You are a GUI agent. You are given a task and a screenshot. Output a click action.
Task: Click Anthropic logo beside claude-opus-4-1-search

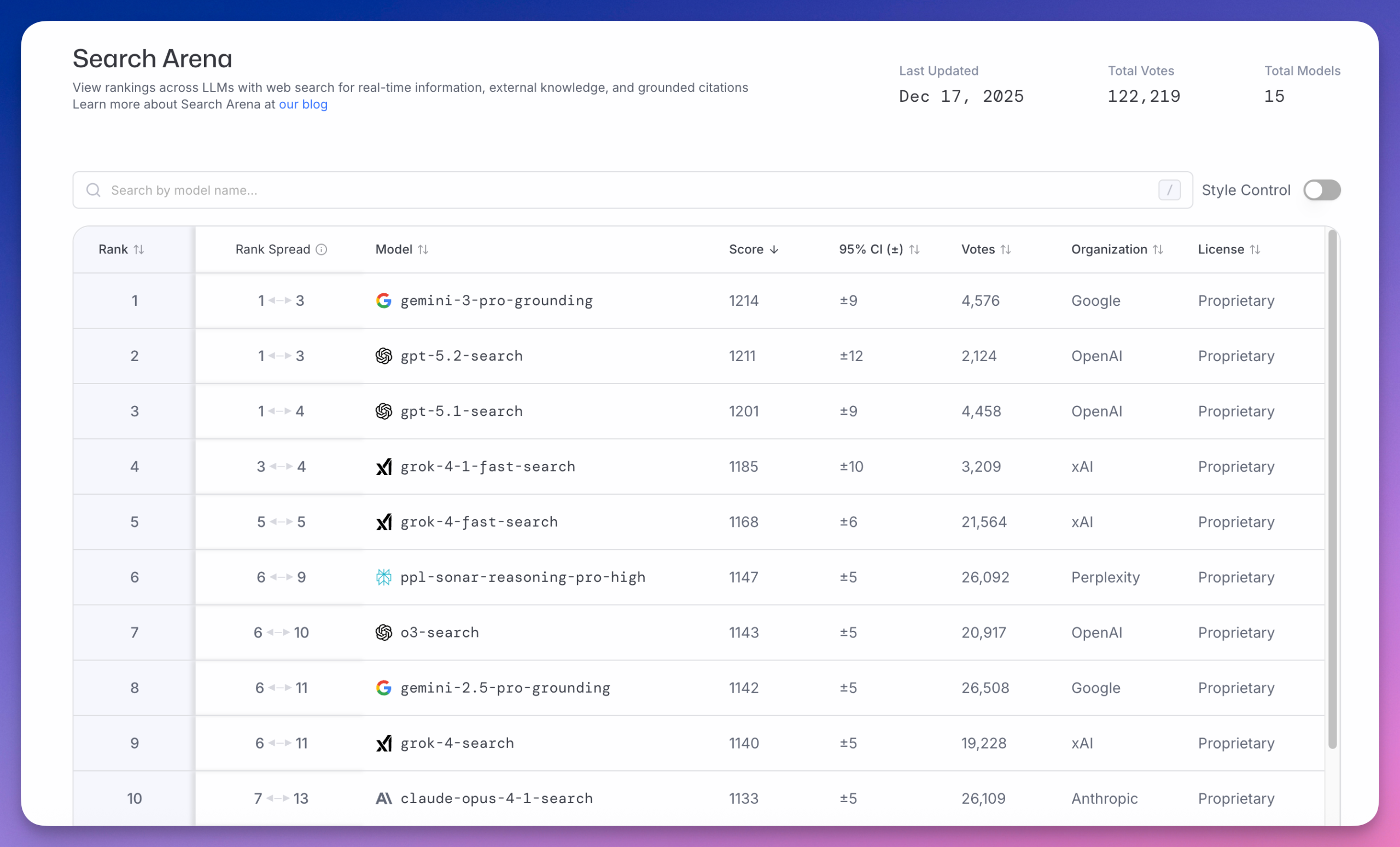click(383, 798)
